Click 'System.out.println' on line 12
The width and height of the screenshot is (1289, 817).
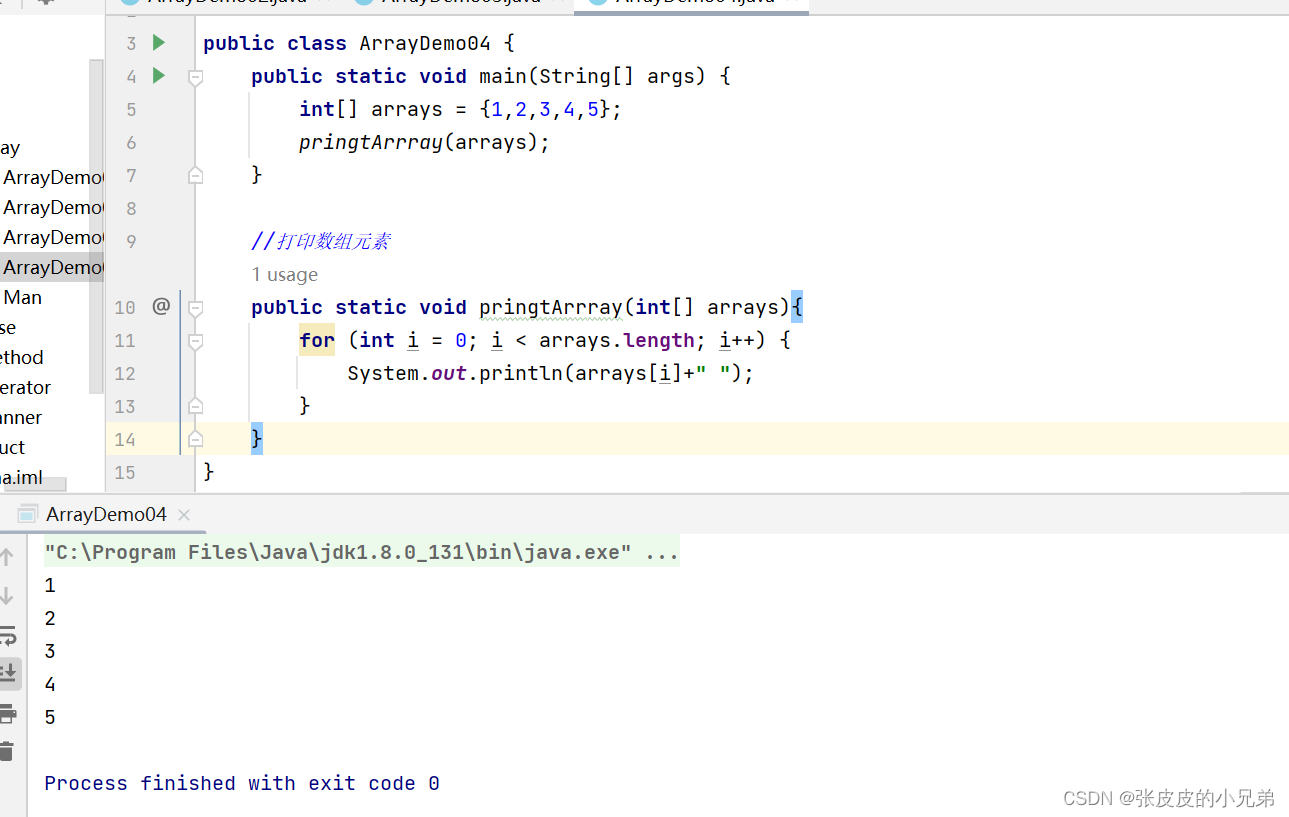pos(457,373)
